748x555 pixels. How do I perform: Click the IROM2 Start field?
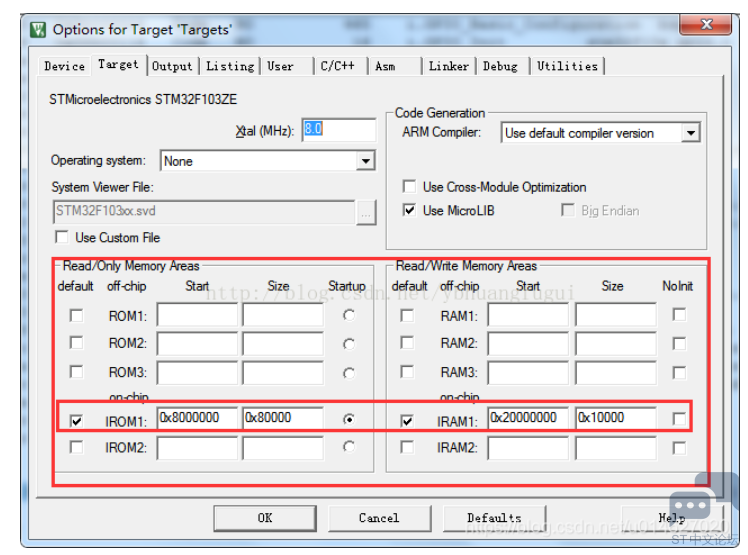click(197, 448)
